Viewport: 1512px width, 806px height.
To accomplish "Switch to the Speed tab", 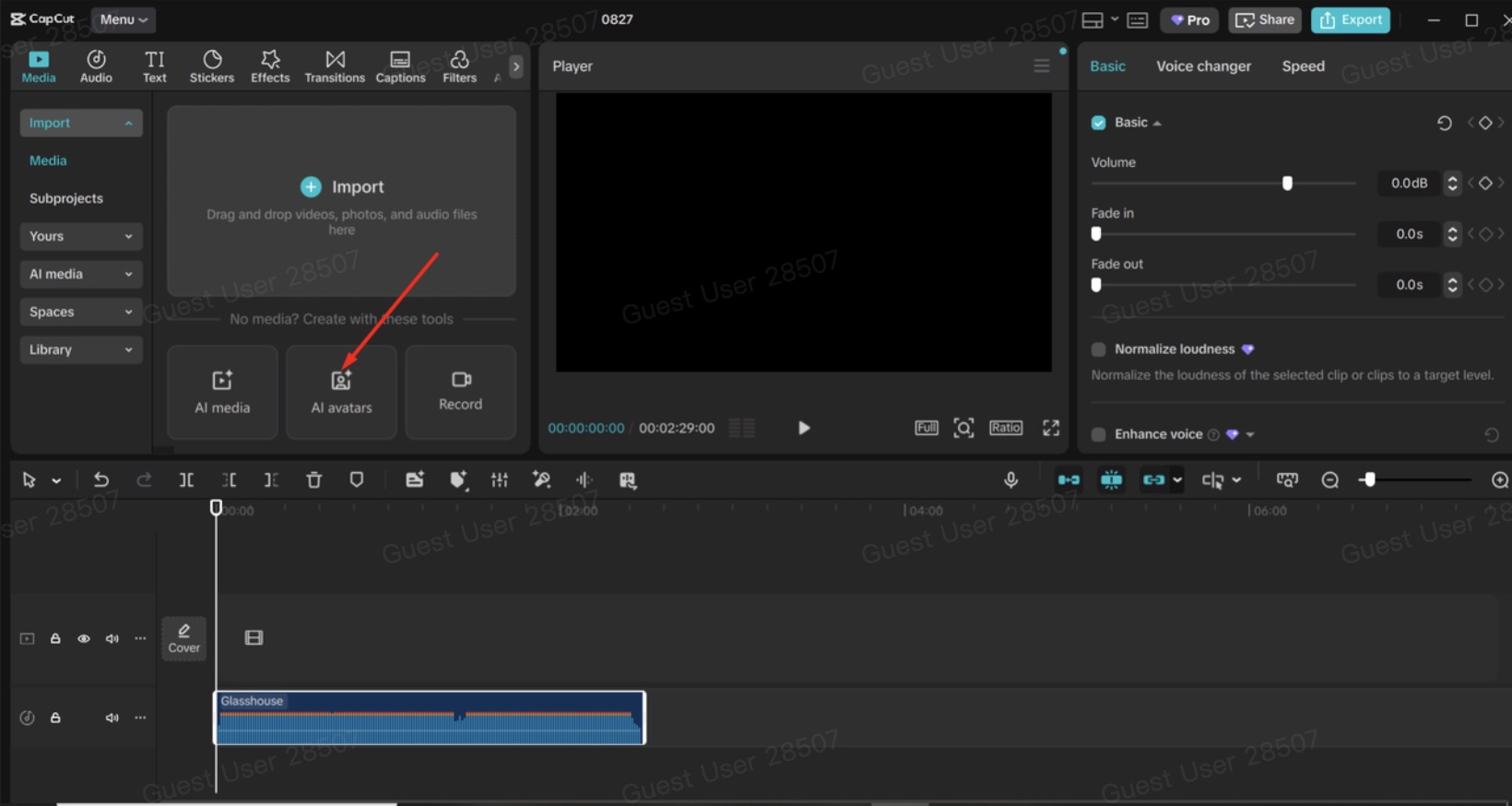I will click(x=1303, y=66).
